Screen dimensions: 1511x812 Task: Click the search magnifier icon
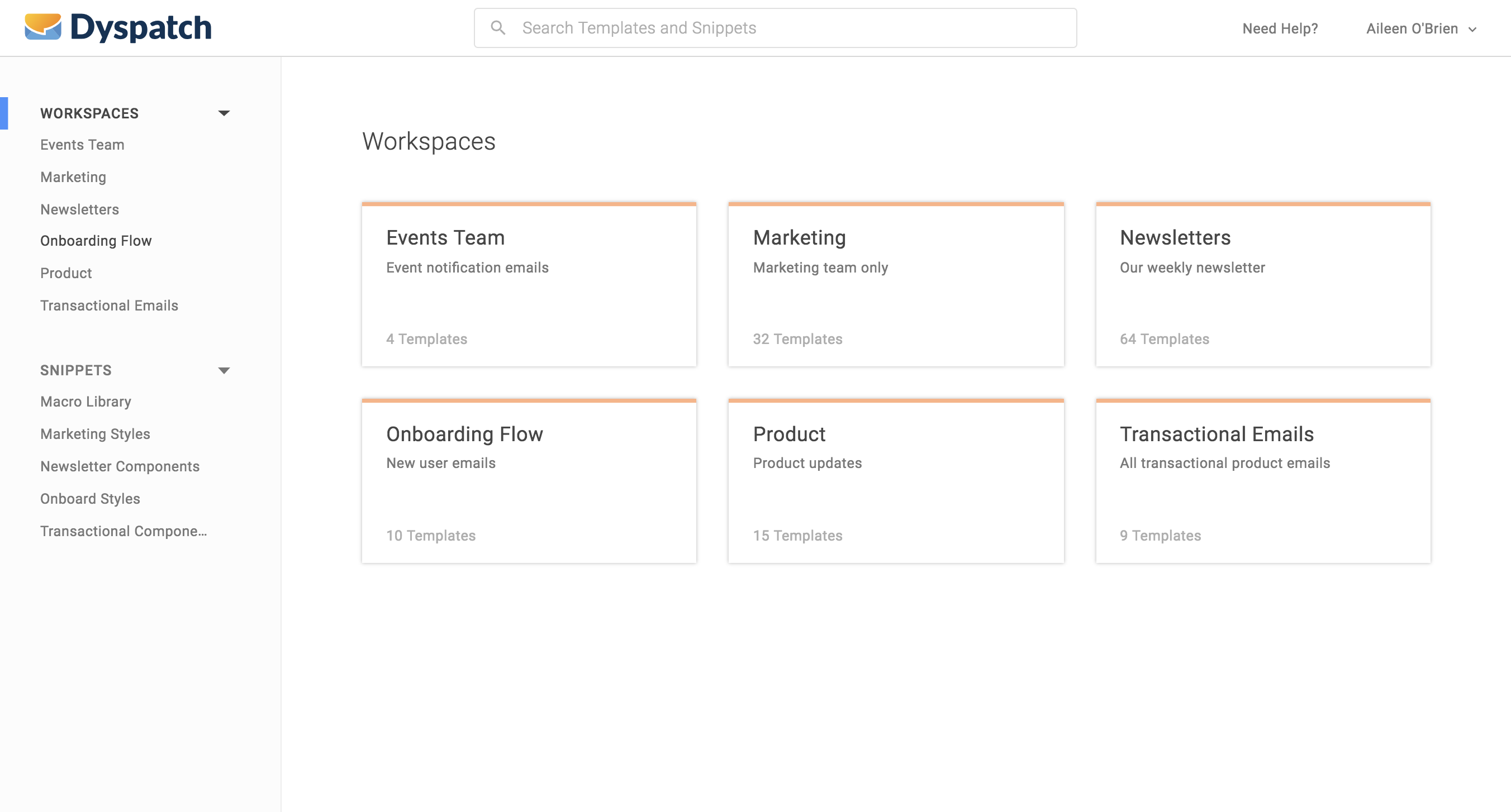point(498,27)
